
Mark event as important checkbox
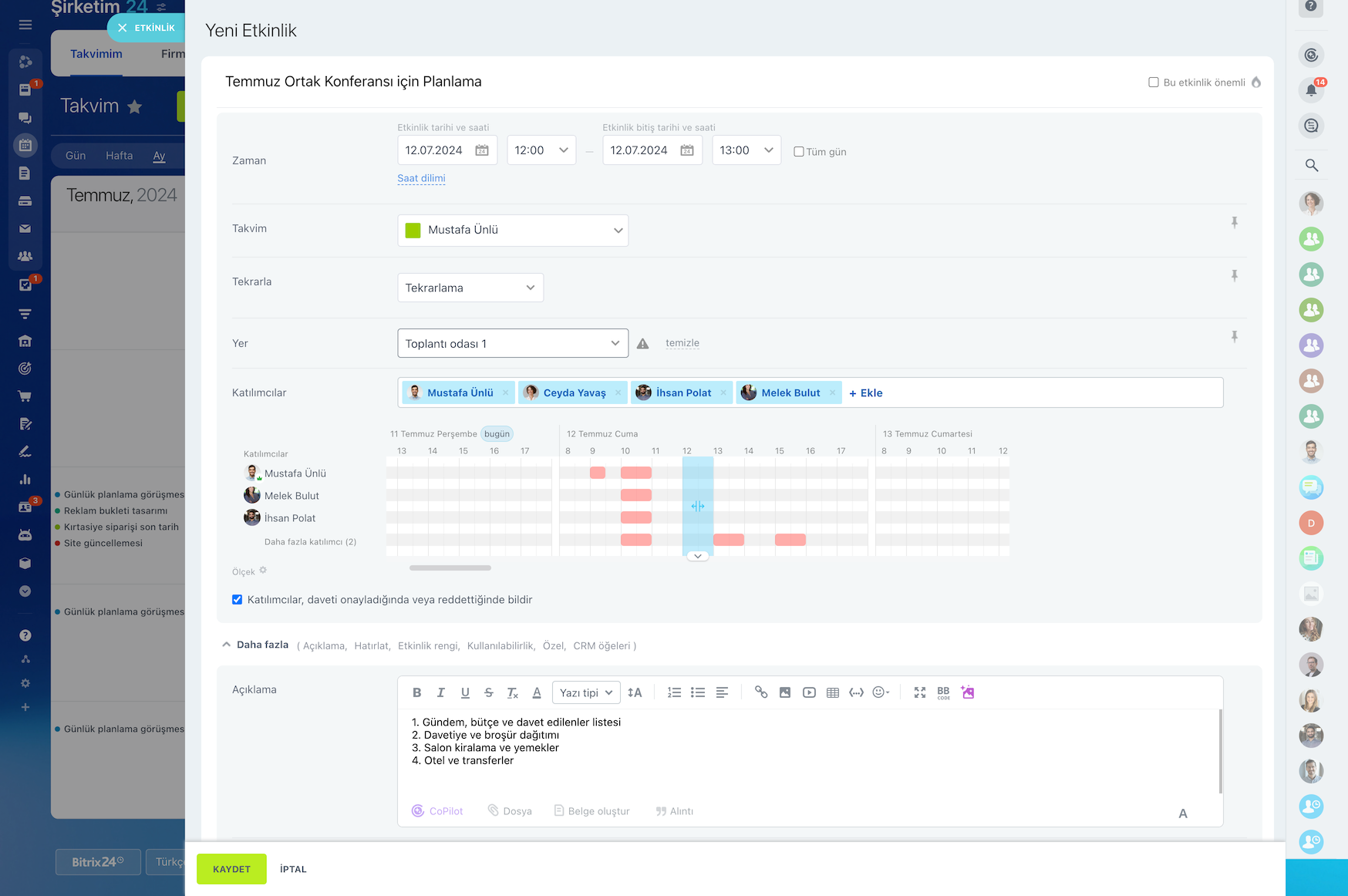pos(1154,83)
